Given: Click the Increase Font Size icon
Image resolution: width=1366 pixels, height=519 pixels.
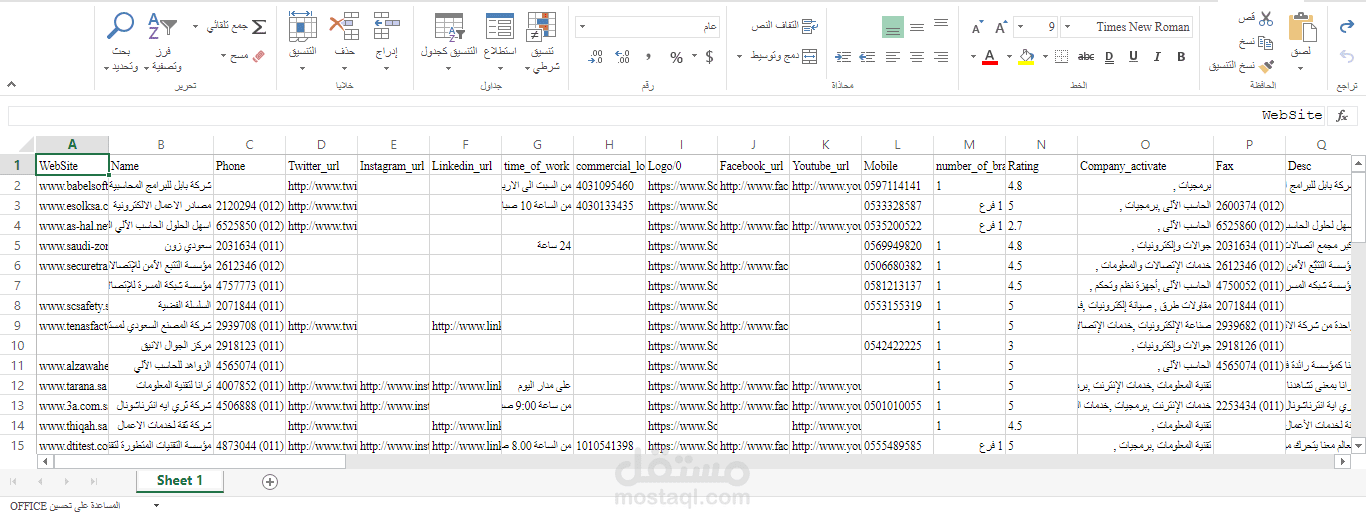Looking at the screenshot, I should click(1001, 27).
